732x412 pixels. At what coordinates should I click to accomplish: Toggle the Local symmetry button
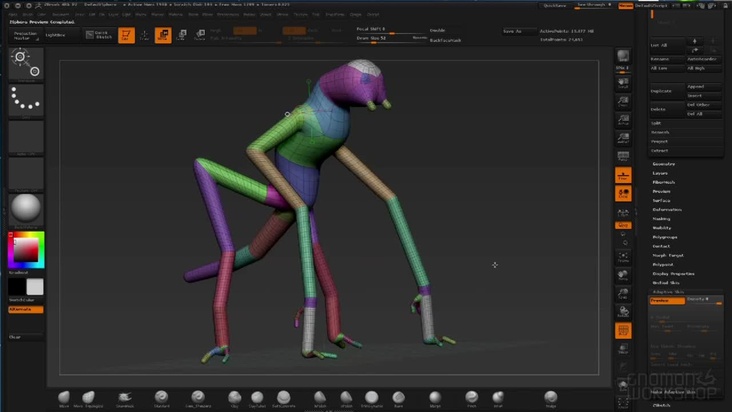(623, 194)
